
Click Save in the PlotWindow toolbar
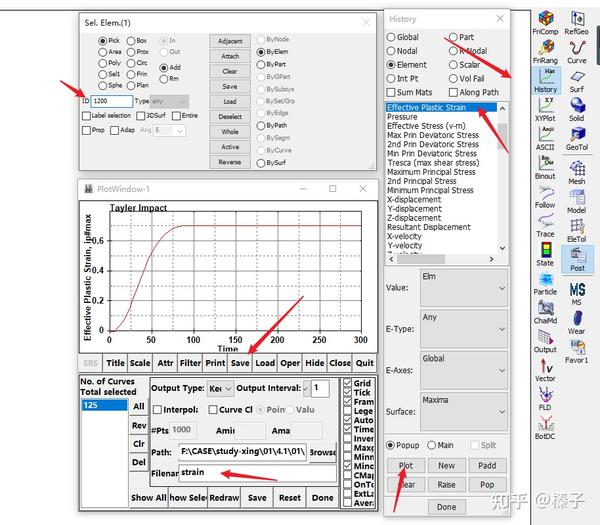pyautogui.click(x=240, y=363)
